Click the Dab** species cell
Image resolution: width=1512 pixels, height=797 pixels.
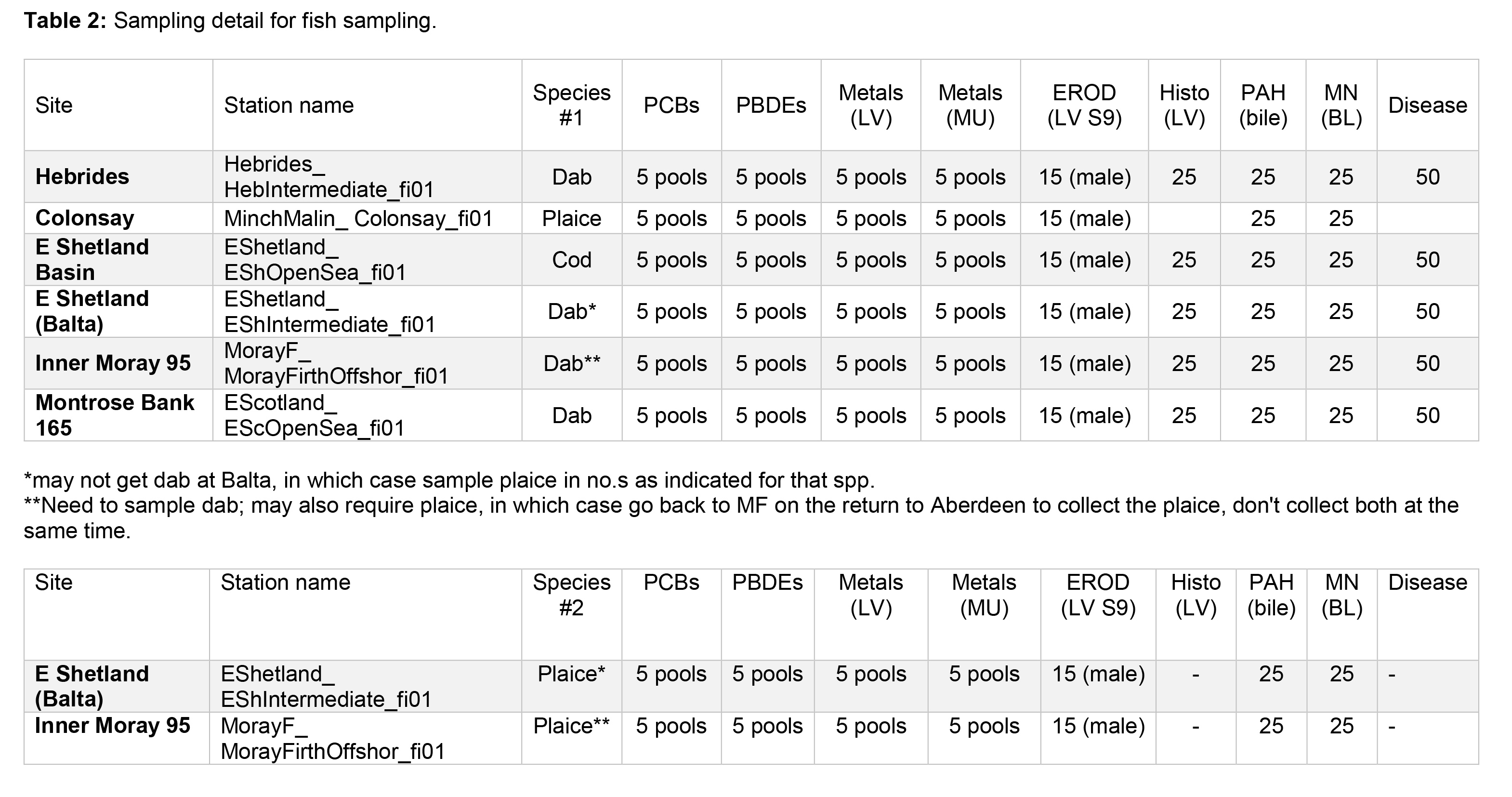pos(571,363)
